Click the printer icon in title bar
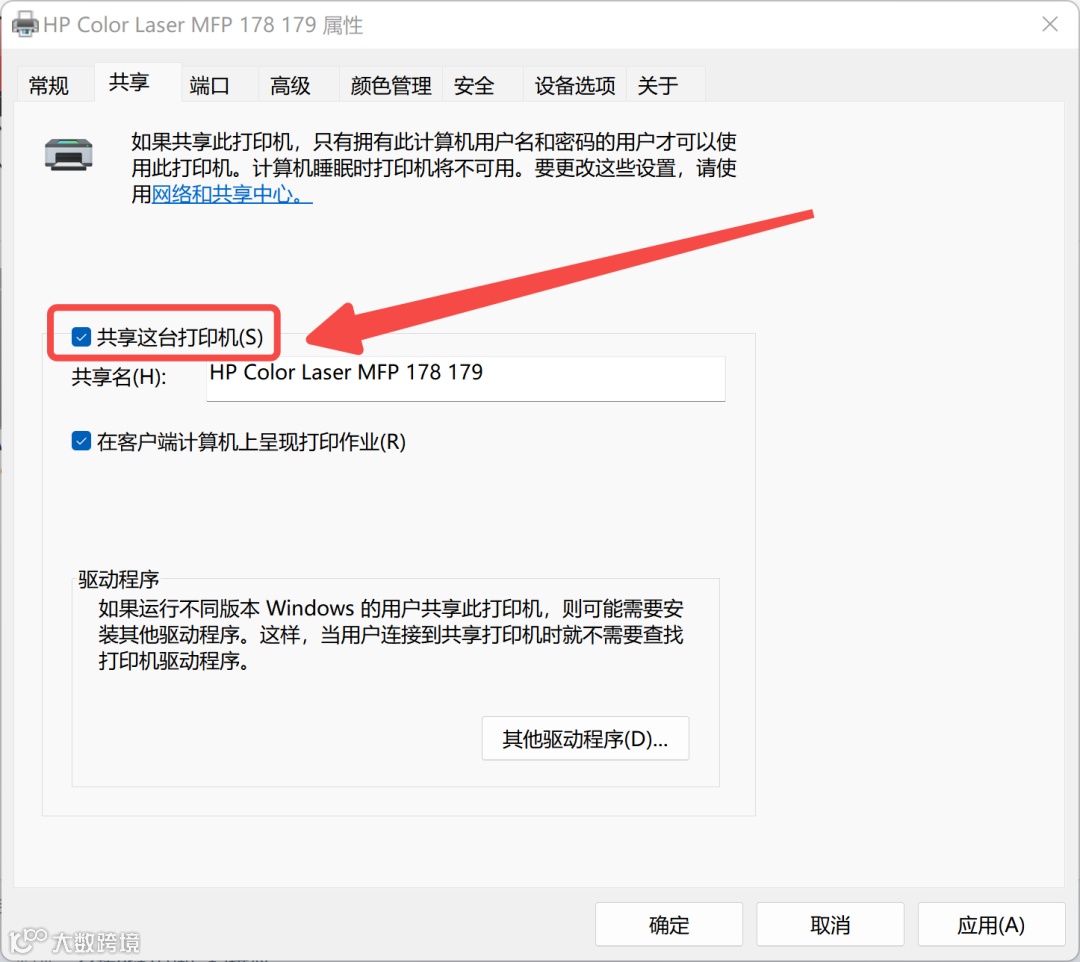This screenshot has height=962, width=1080. [x=25, y=25]
